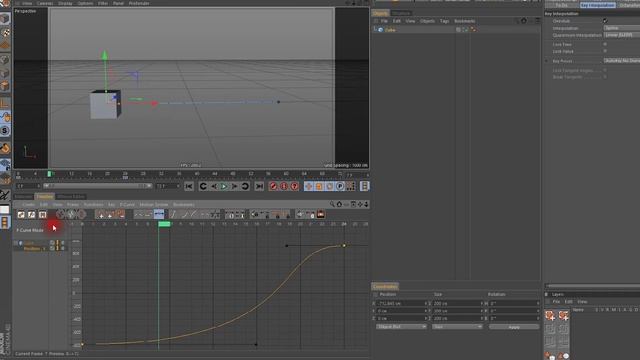Open the Object (Rel) coordinate dropdown

401,327
